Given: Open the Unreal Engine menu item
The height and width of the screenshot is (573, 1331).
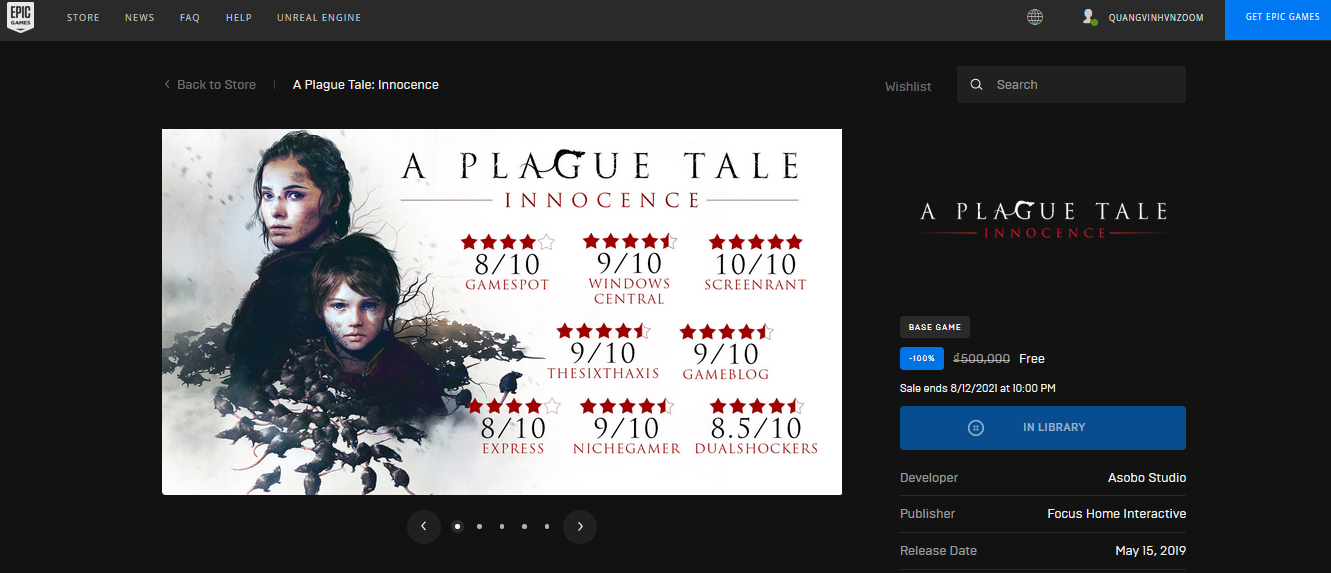Looking at the screenshot, I should point(319,18).
